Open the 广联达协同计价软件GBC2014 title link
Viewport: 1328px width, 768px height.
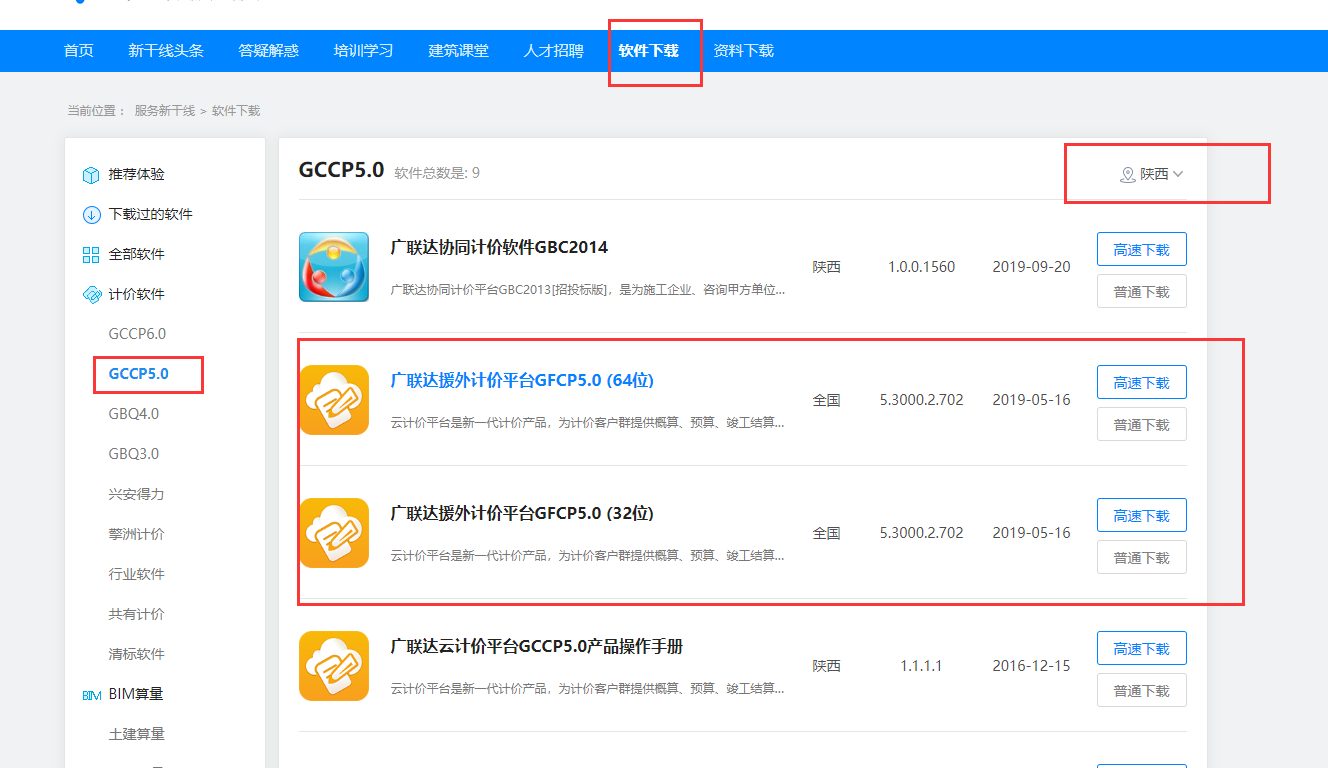(499, 247)
